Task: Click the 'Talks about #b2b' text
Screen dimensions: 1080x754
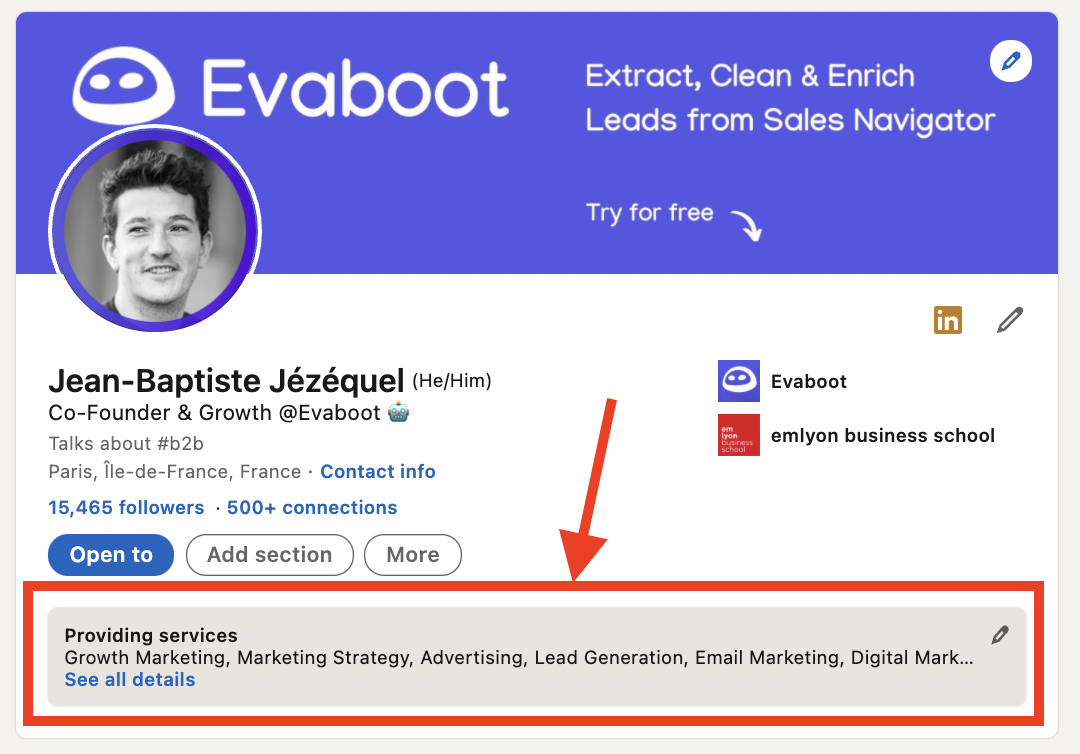Action: (x=126, y=443)
